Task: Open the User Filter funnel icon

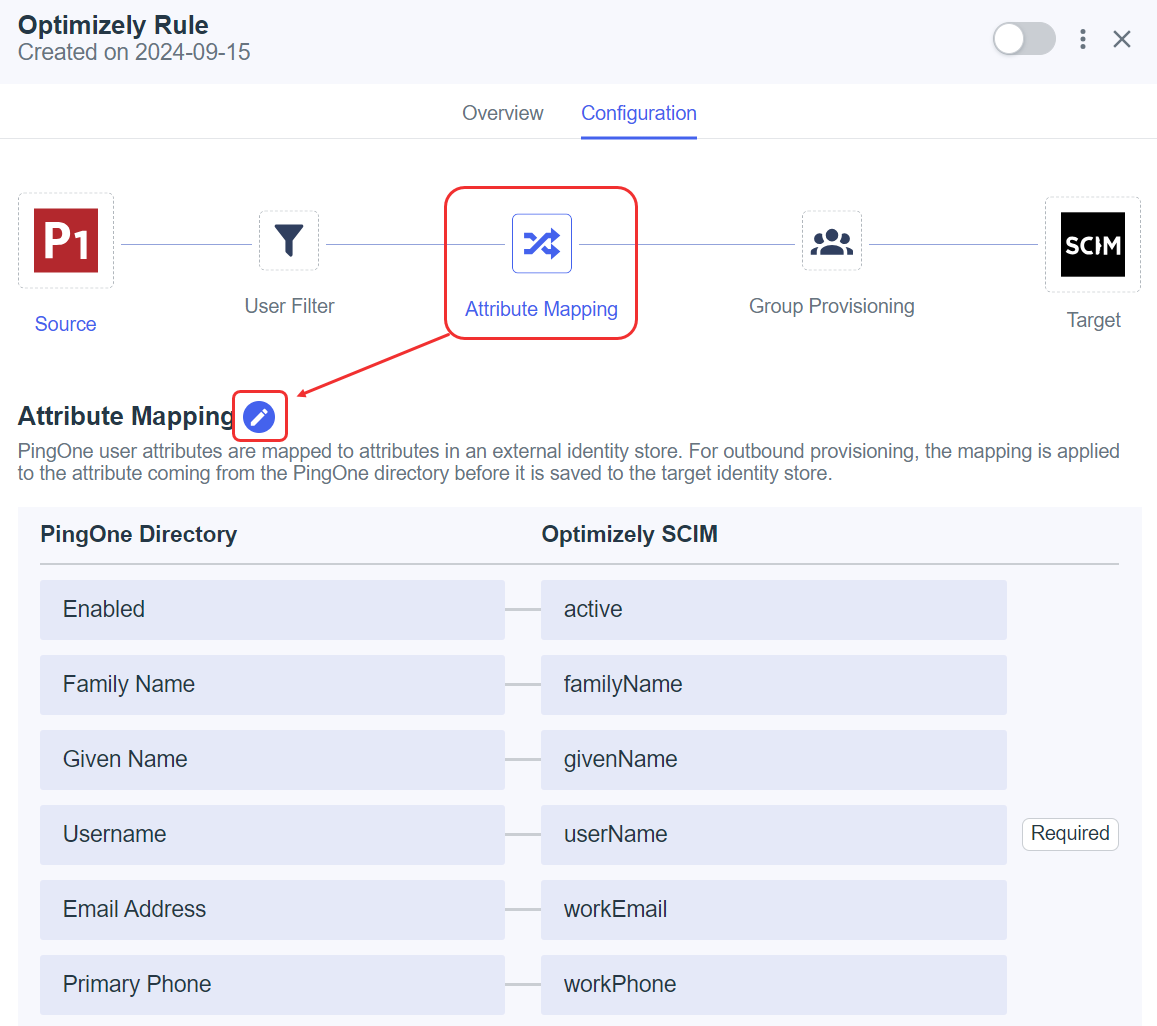Action: coord(289,241)
